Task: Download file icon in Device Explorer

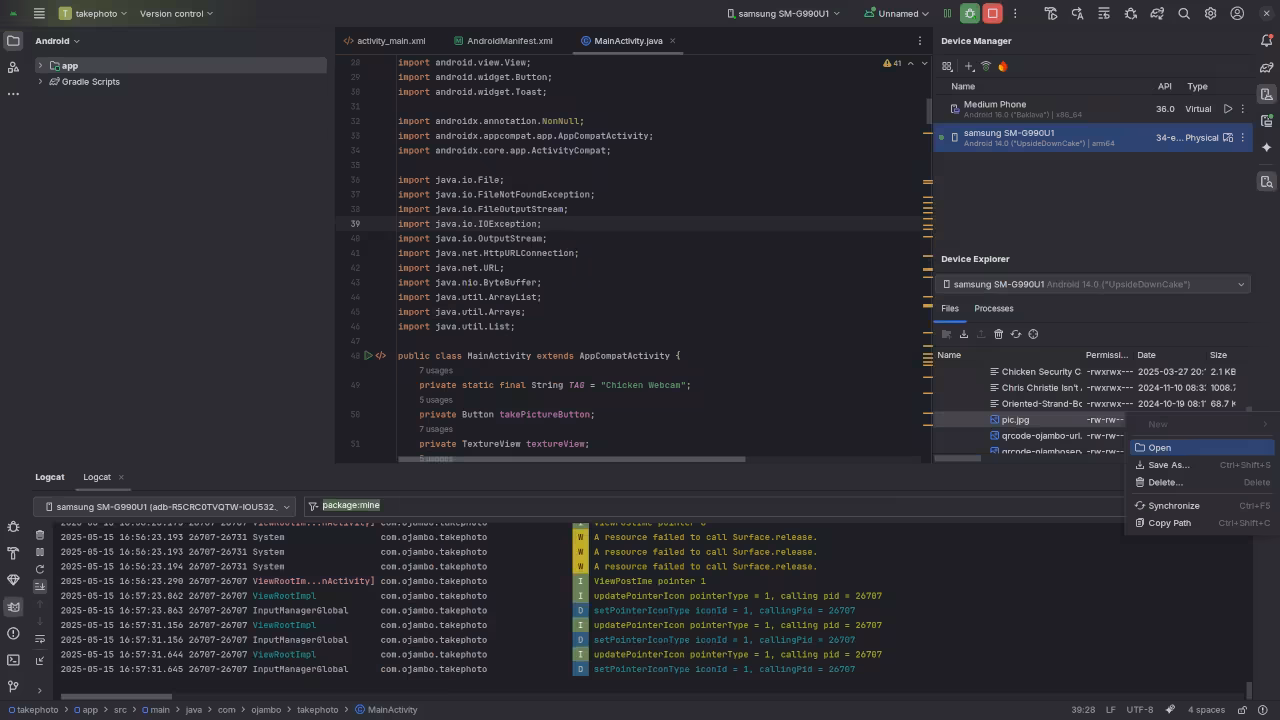Action: tap(964, 334)
